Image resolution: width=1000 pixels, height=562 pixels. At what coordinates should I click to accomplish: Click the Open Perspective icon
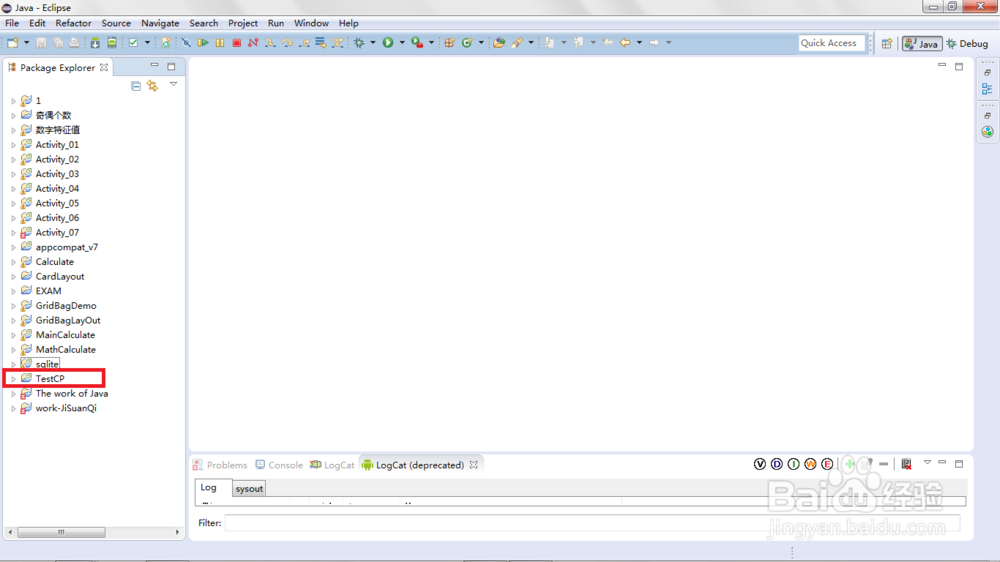point(887,43)
